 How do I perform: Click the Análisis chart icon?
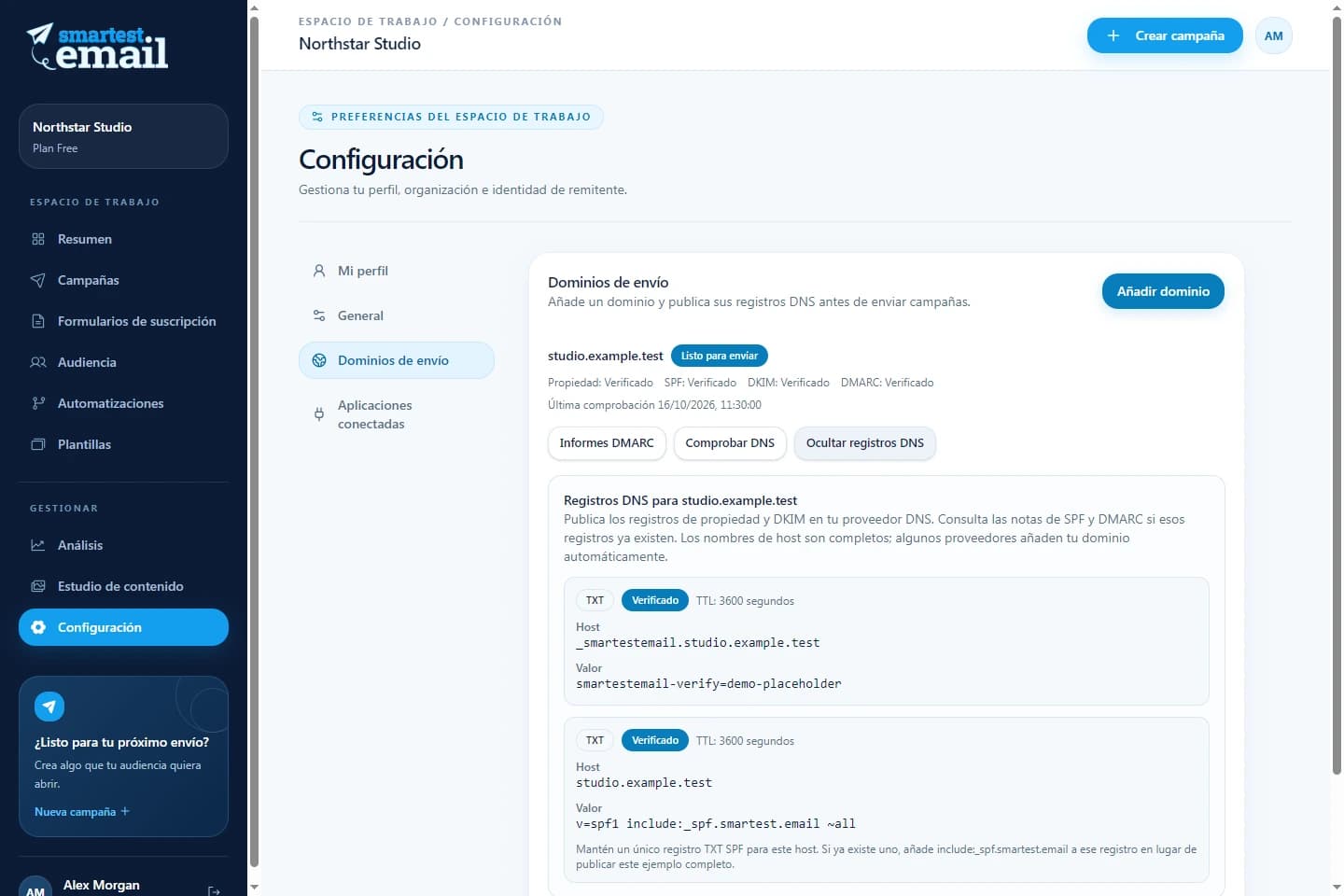pos(38,545)
